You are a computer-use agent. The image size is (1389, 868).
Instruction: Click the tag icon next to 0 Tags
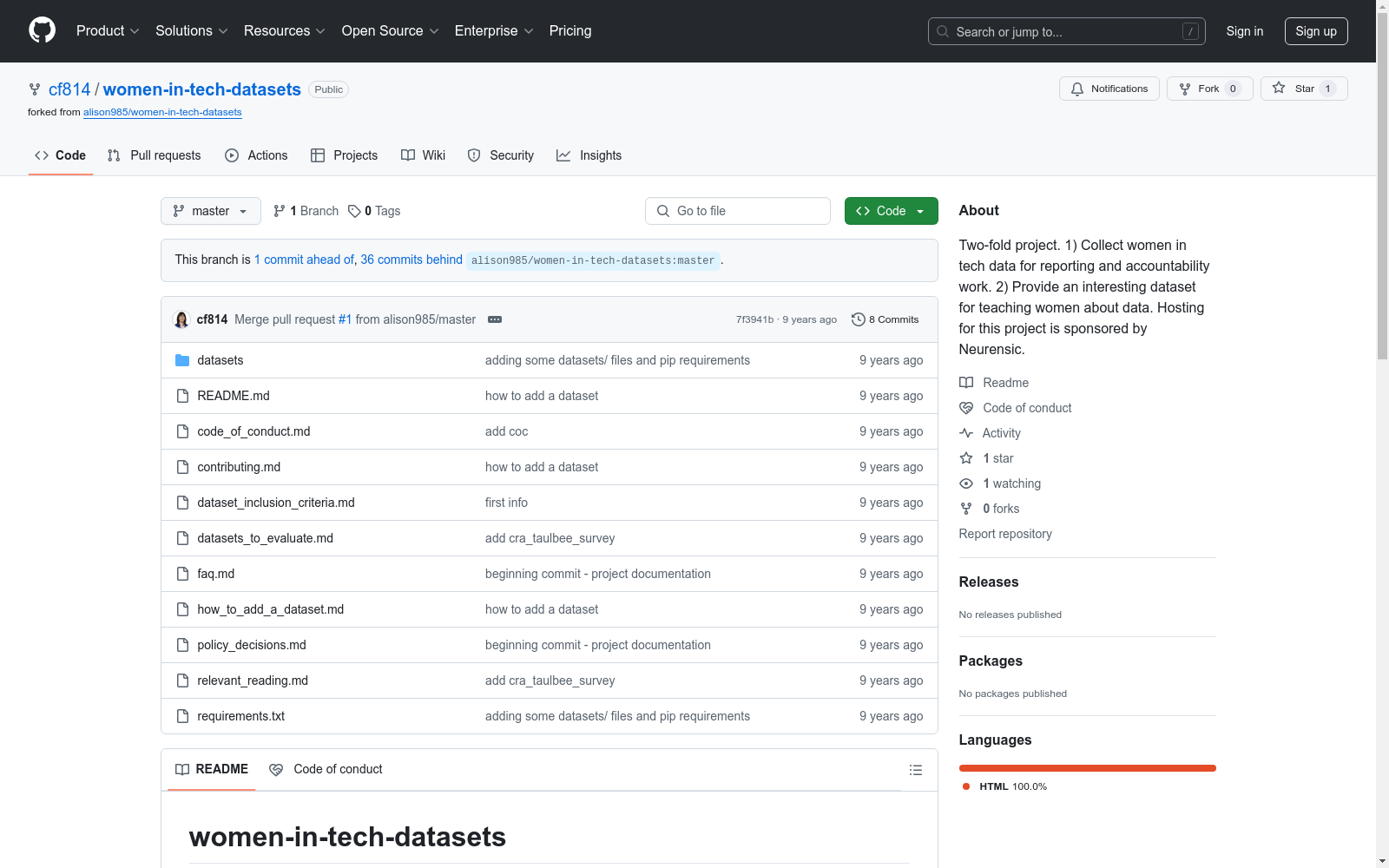click(354, 211)
